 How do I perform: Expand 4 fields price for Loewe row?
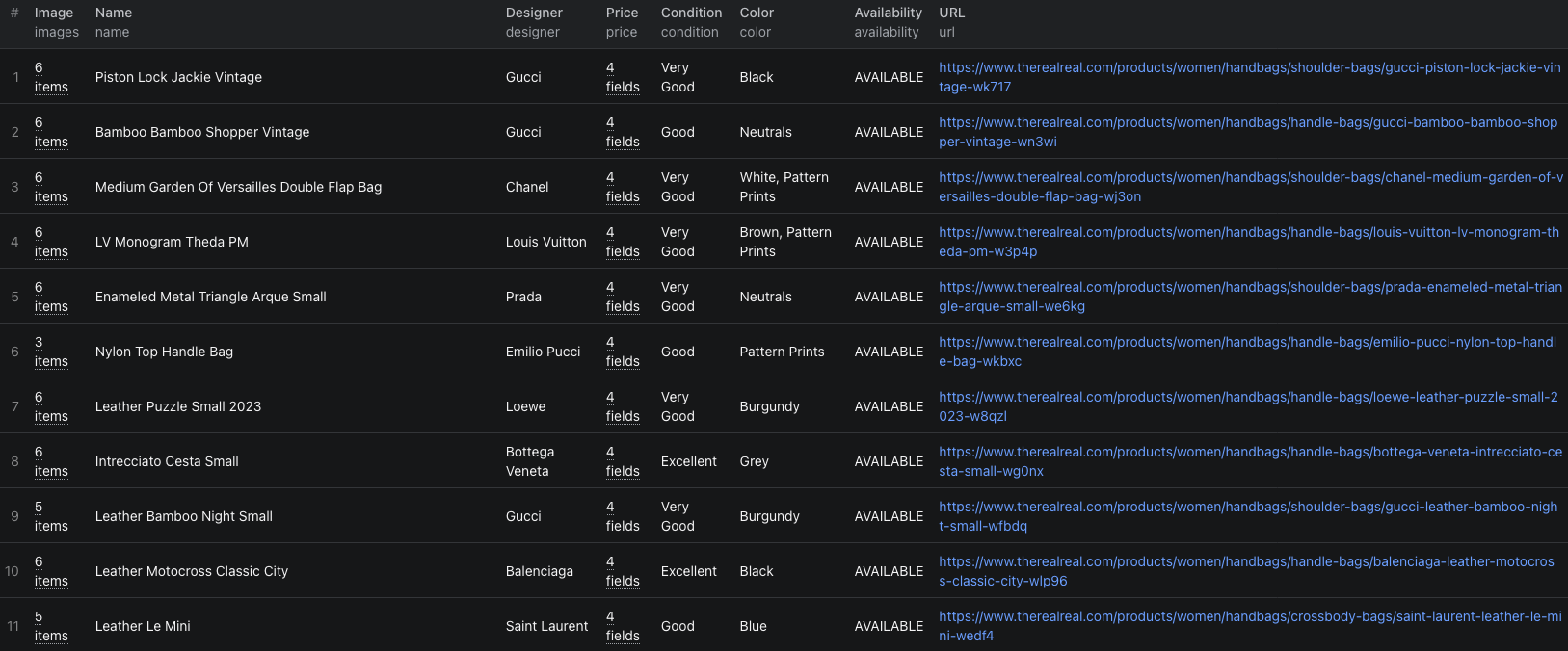pyautogui.click(x=623, y=406)
